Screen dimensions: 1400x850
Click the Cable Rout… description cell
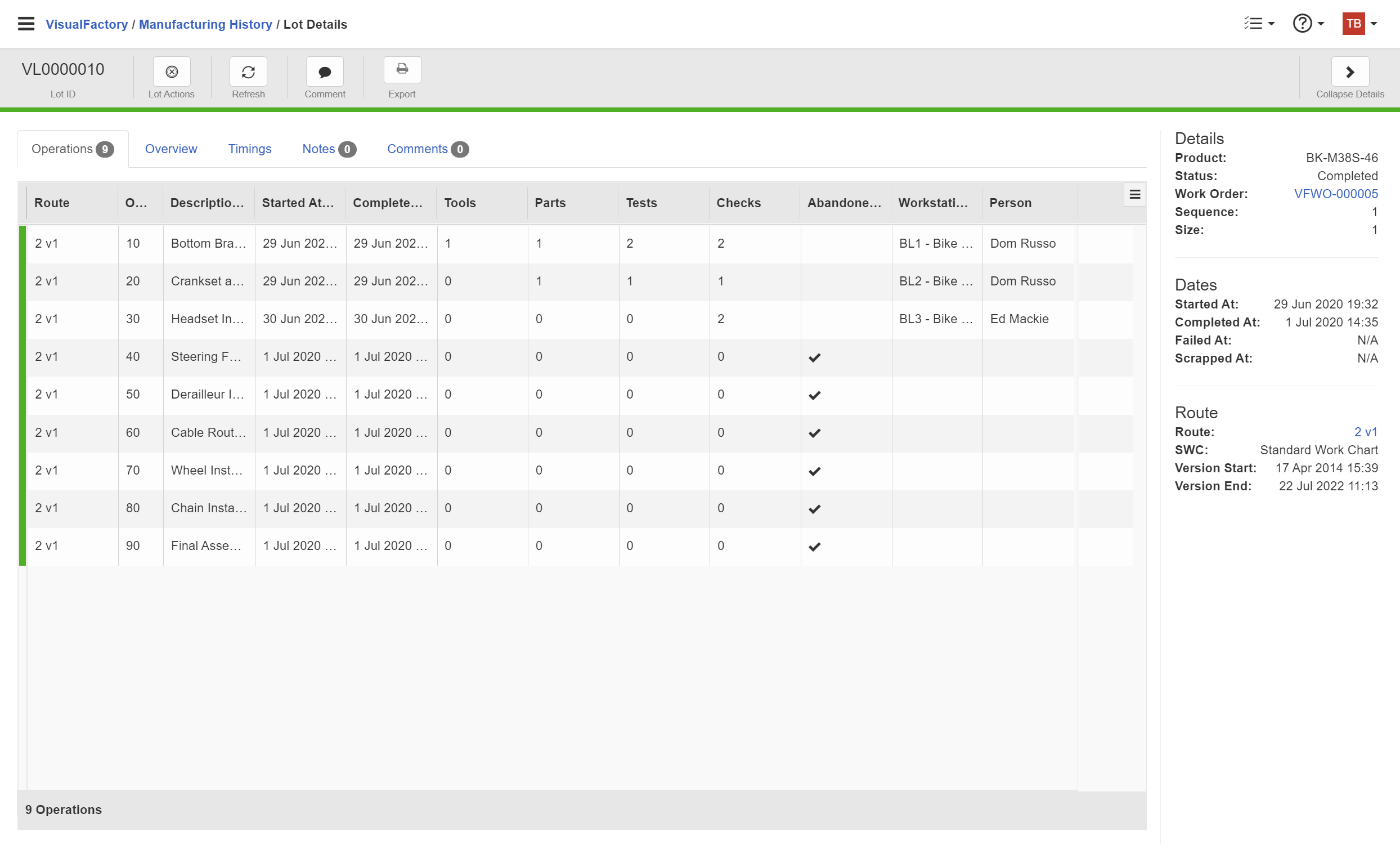[x=209, y=433]
